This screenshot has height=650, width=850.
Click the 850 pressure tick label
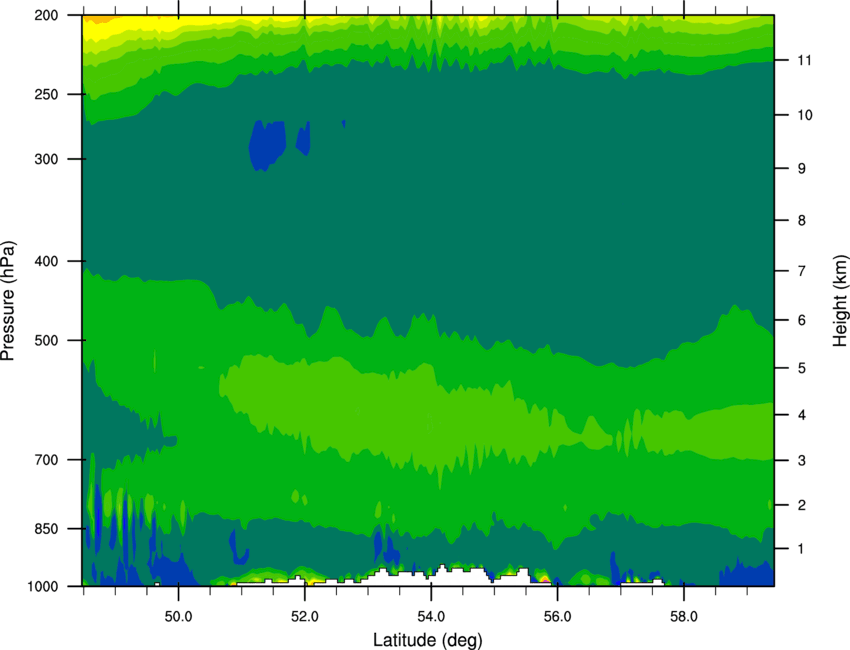pos(46,529)
